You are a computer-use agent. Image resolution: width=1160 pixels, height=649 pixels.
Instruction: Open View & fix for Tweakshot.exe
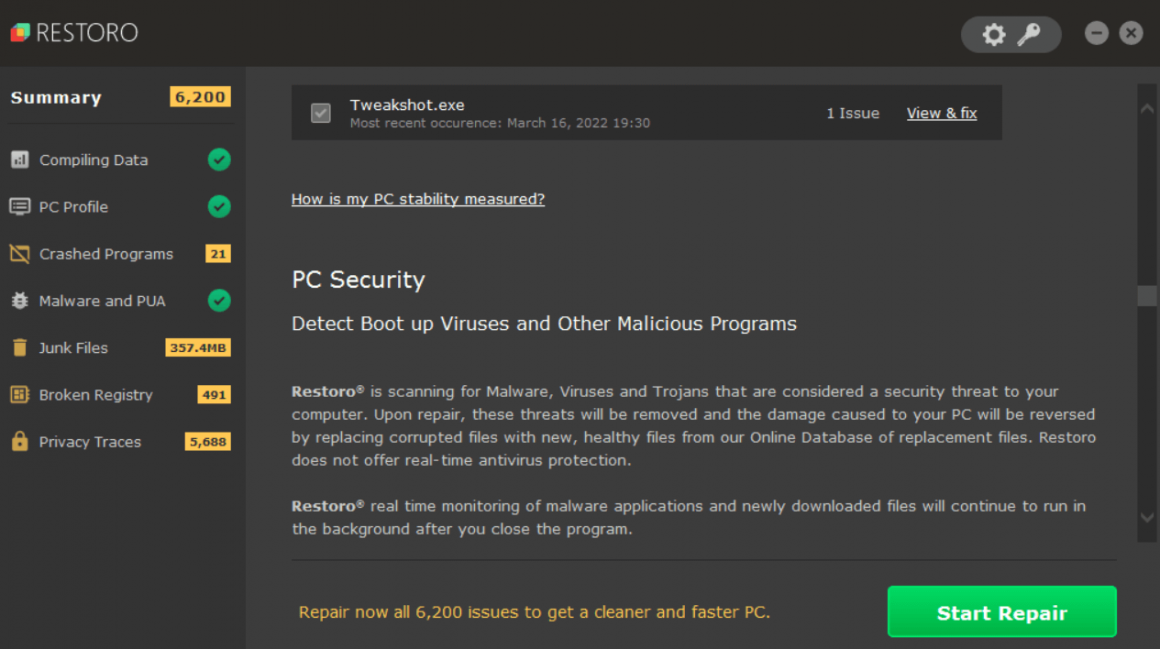pos(941,113)
